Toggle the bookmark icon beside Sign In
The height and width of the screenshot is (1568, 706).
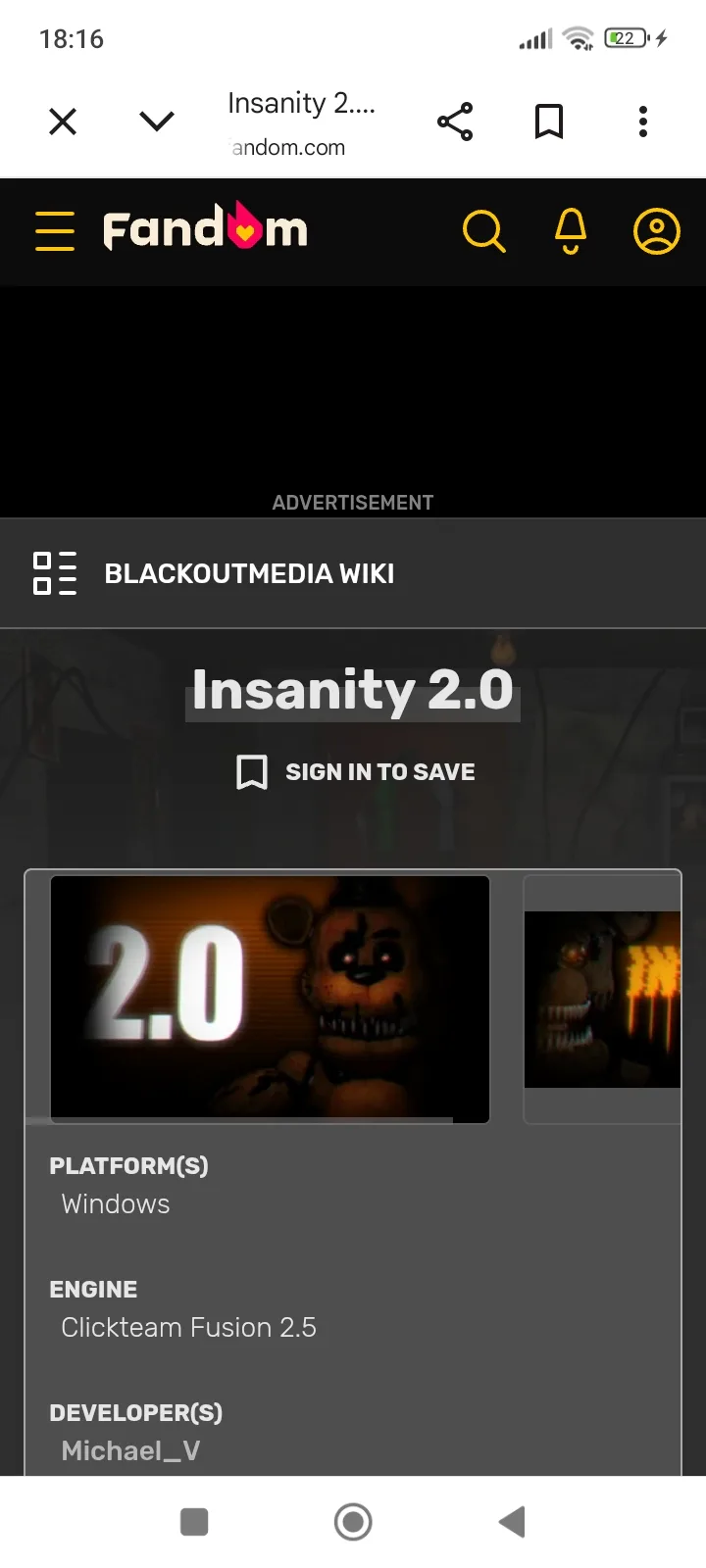(252, 772)
